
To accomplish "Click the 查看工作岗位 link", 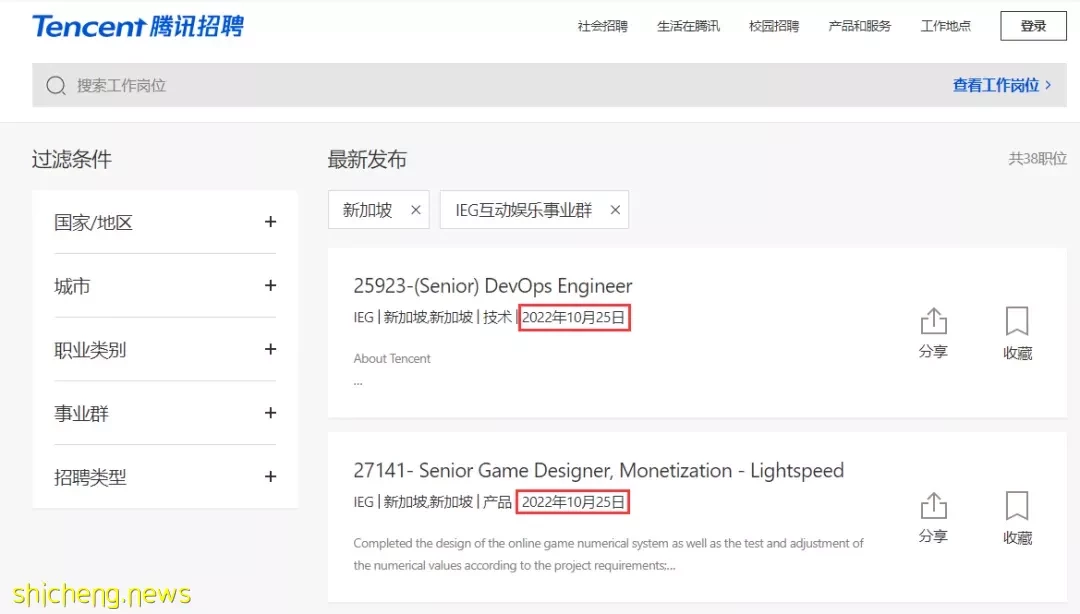I will pyautogui.click(x=1002, y=85).
